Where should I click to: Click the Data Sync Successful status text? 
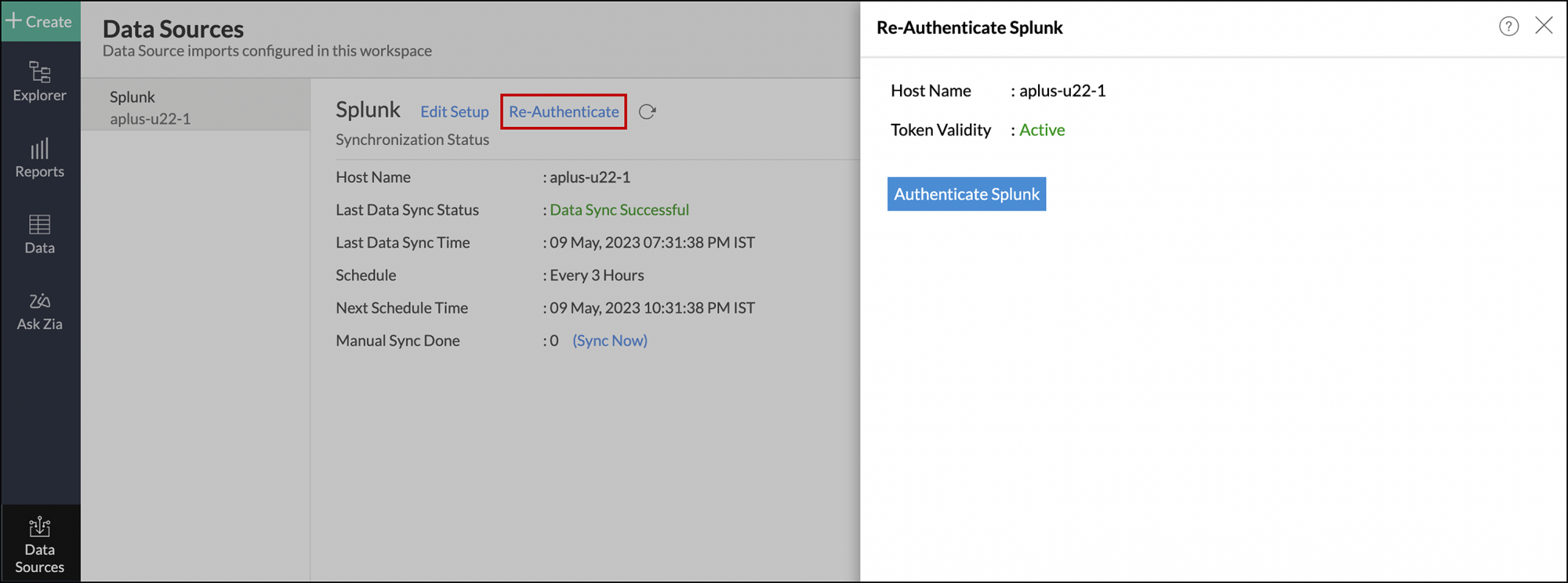[x=619, y=210]
